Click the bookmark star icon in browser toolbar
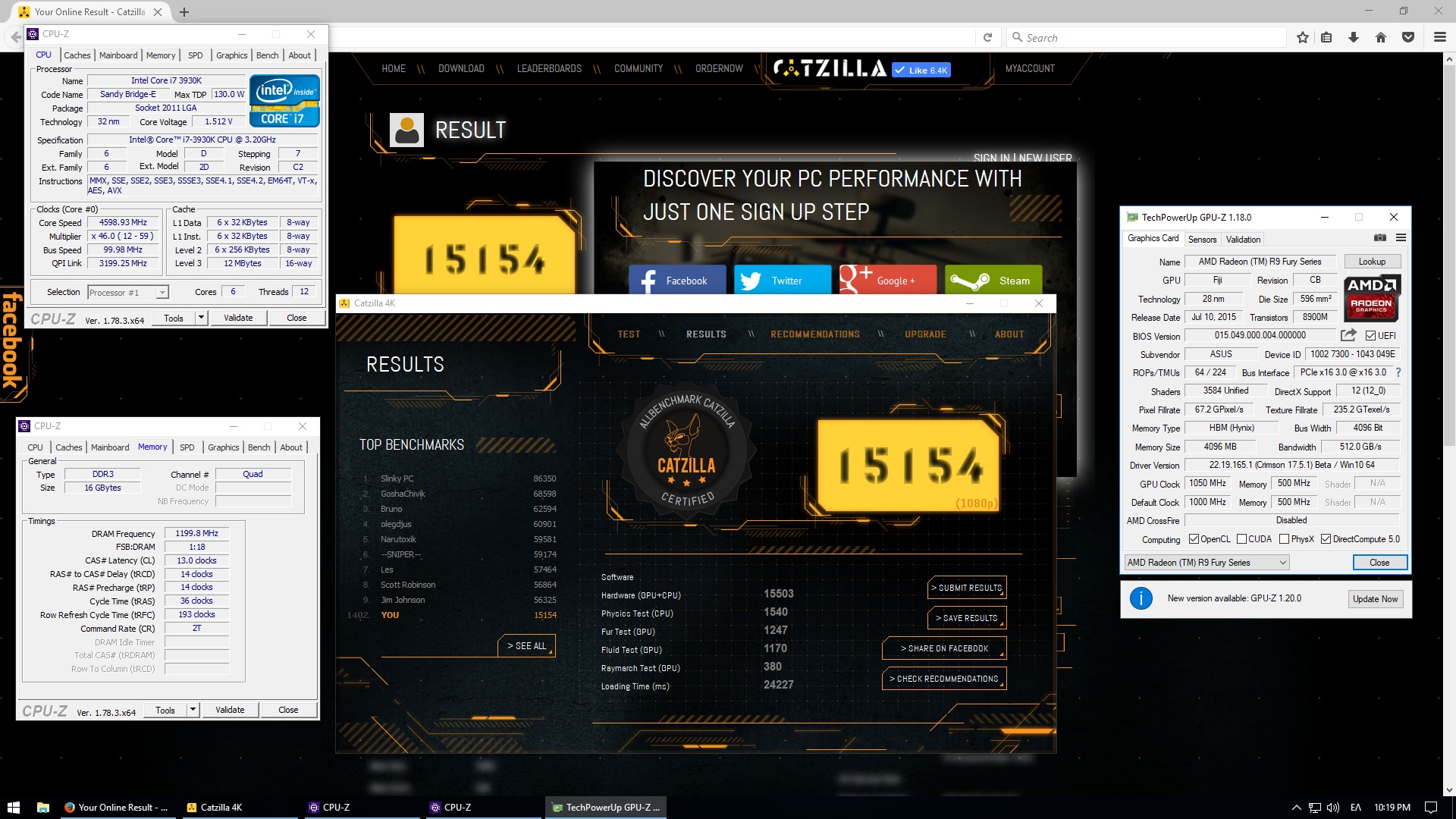Screen dimensions: 1456x819 tap(1303, 37)
